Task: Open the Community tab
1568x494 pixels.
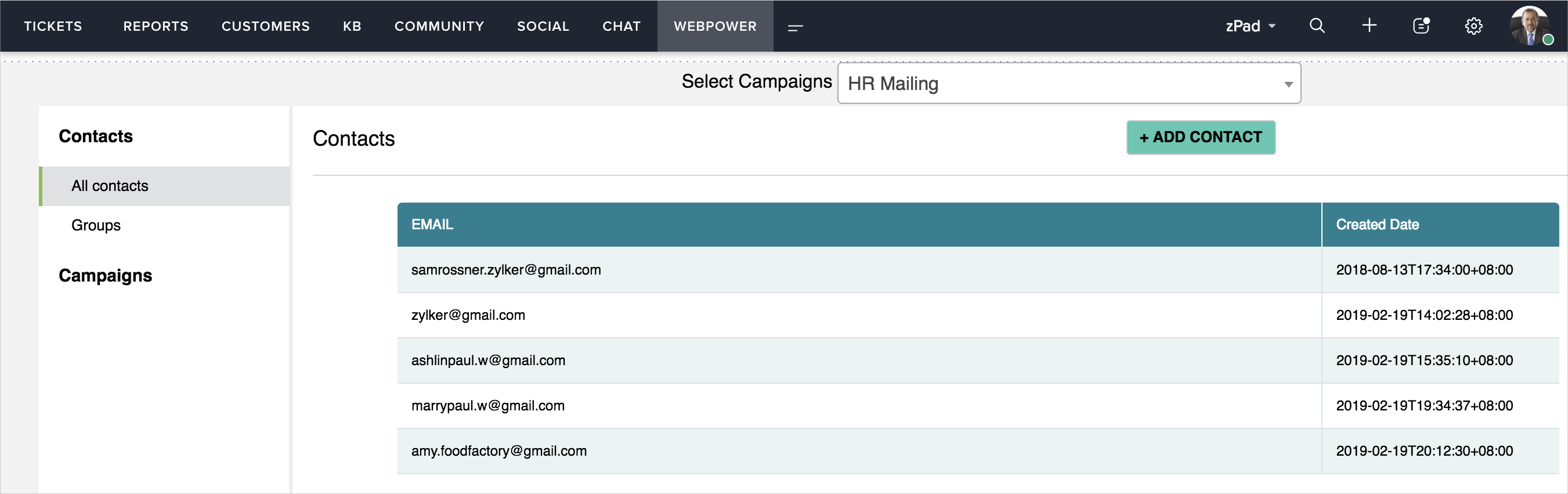Action: coord(439,26)
